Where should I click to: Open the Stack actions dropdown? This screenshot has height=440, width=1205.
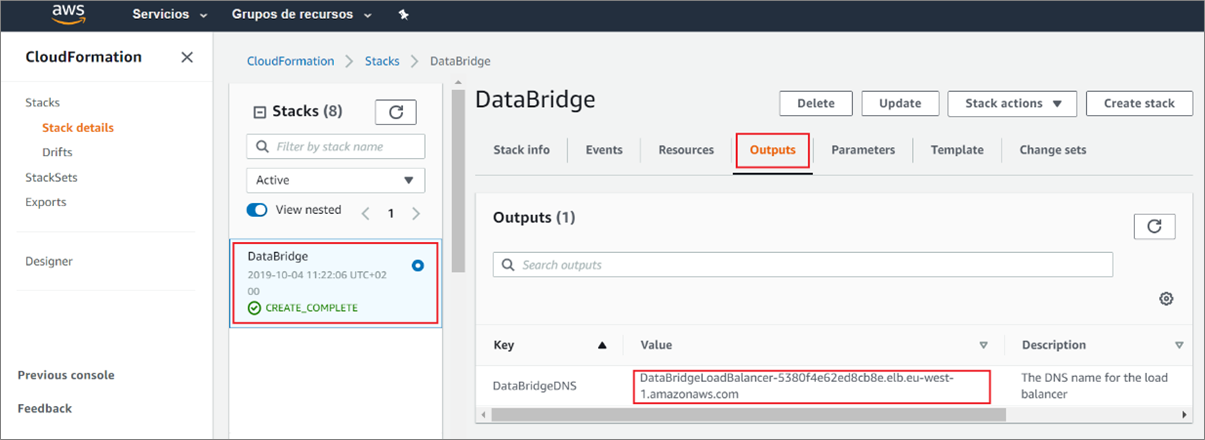click(1012, 103)
